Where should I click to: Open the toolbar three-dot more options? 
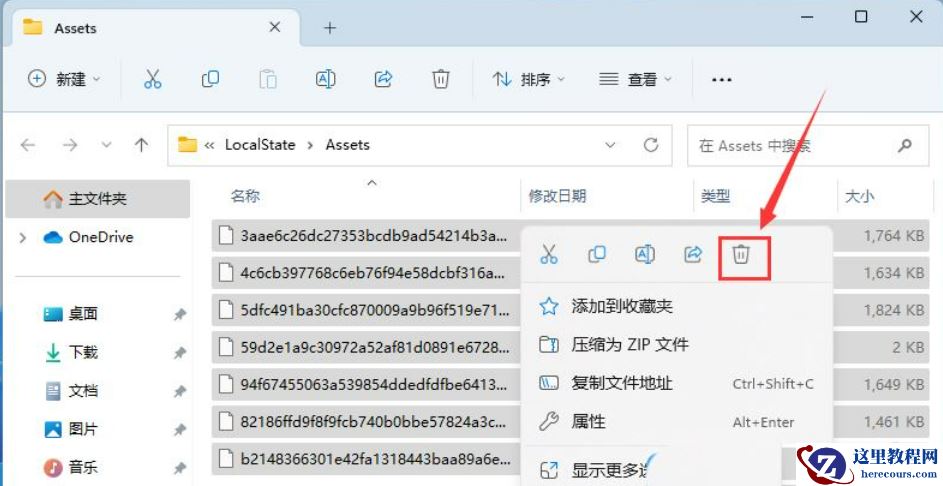point(721,79)
